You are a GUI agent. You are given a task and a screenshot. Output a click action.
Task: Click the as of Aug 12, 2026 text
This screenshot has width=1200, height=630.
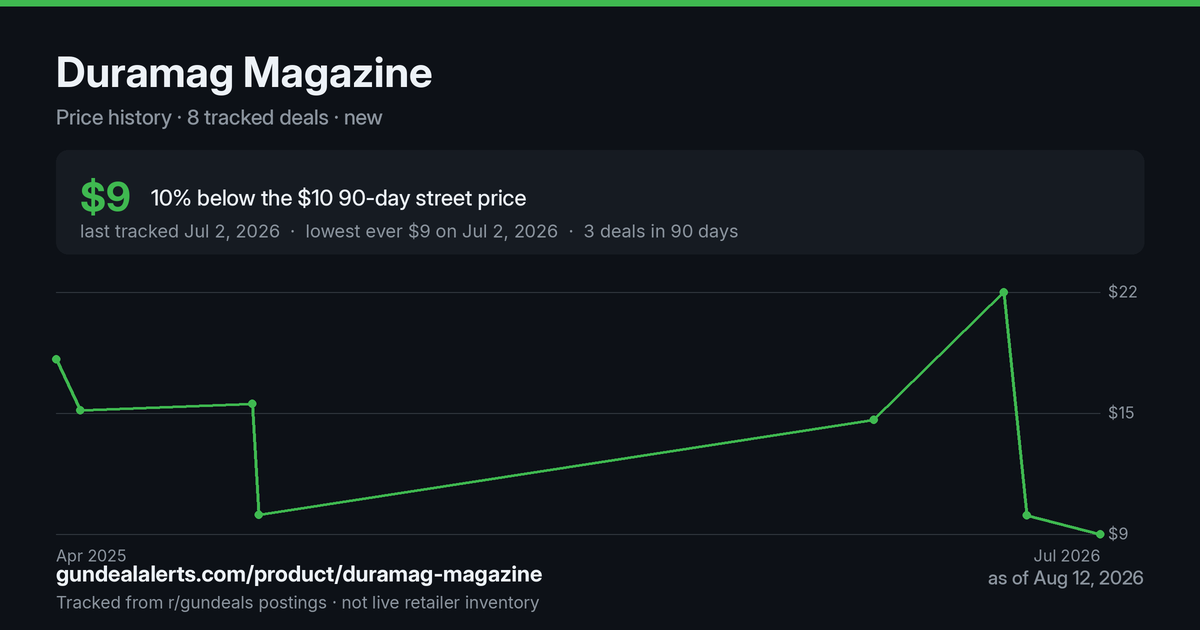[1065, 578]
